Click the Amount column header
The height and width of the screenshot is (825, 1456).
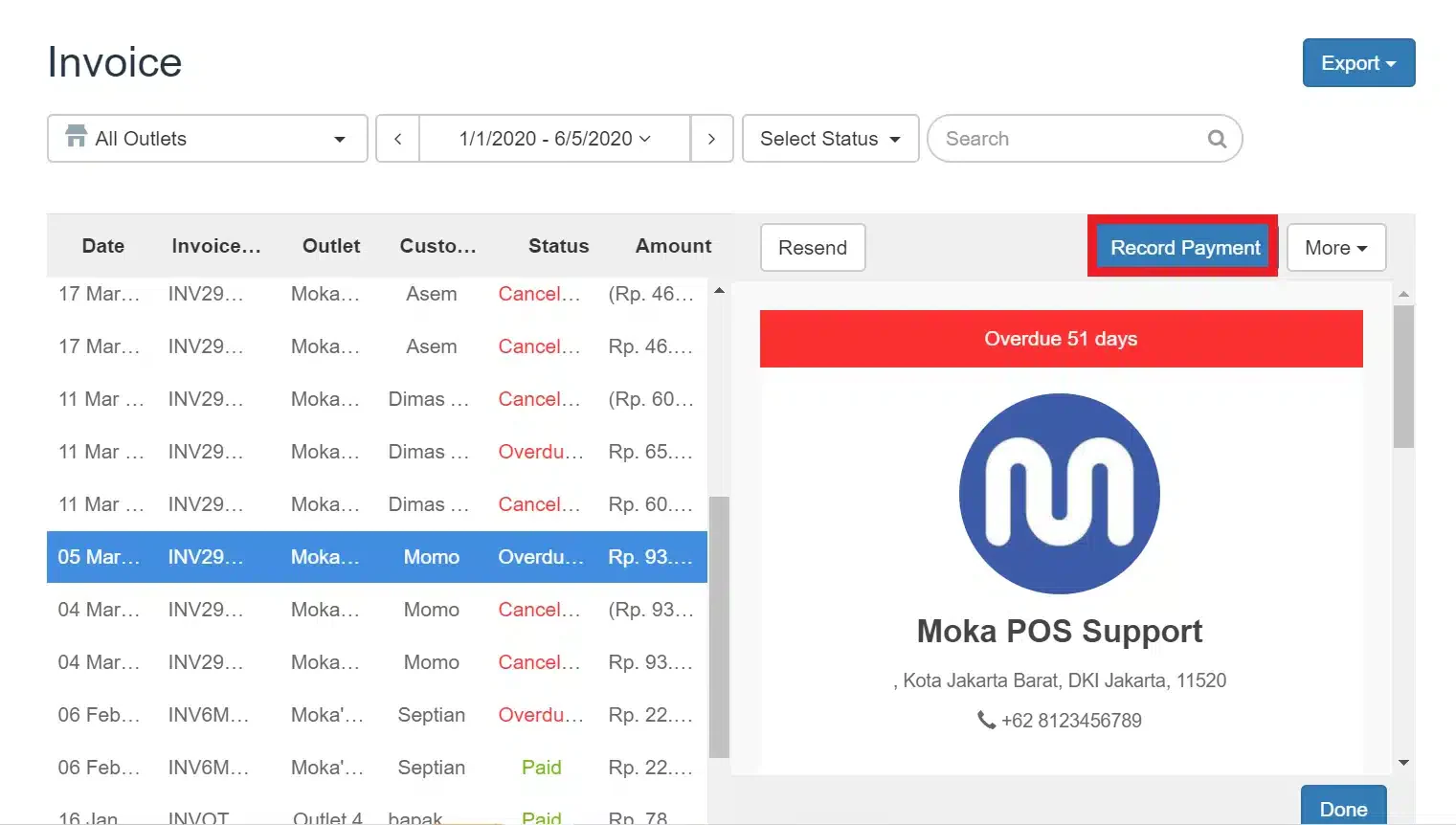point(674,246)
